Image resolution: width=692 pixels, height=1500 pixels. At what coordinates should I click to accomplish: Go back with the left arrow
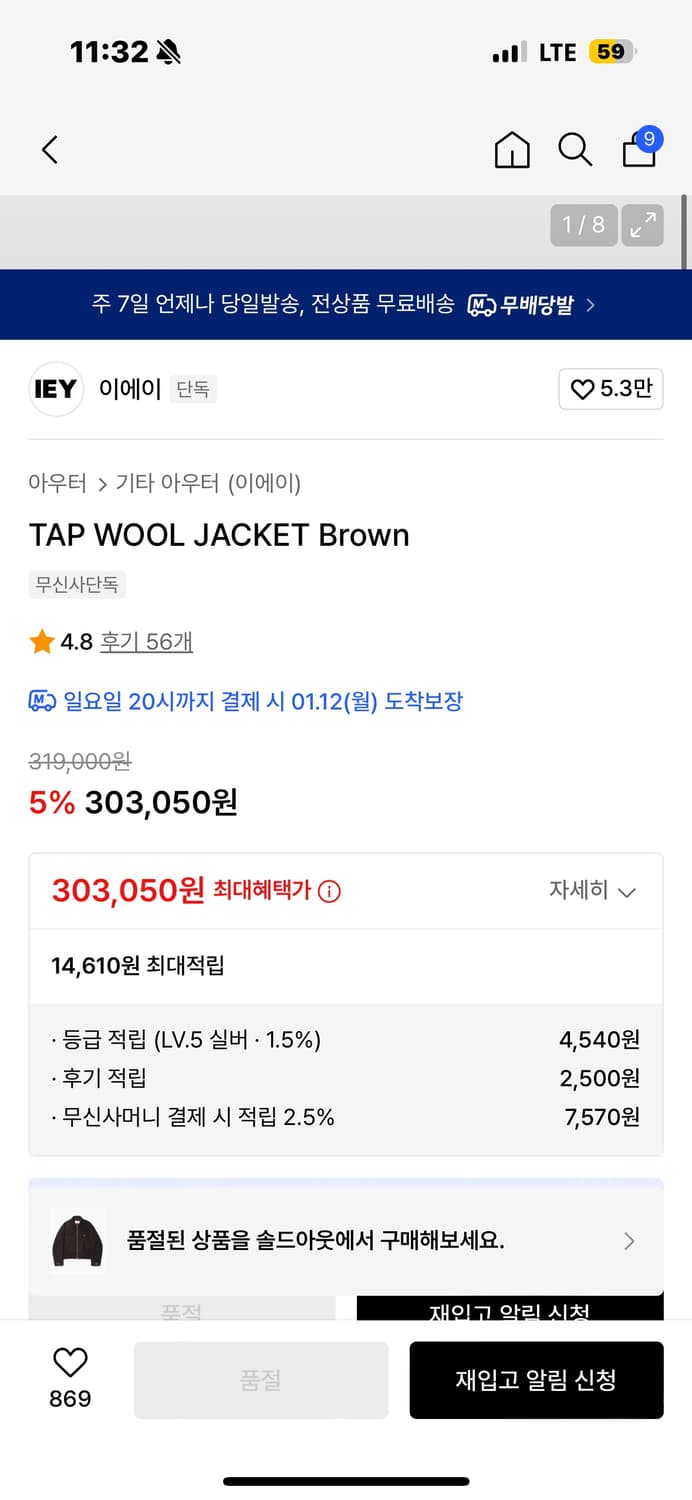tap(50, 149)
